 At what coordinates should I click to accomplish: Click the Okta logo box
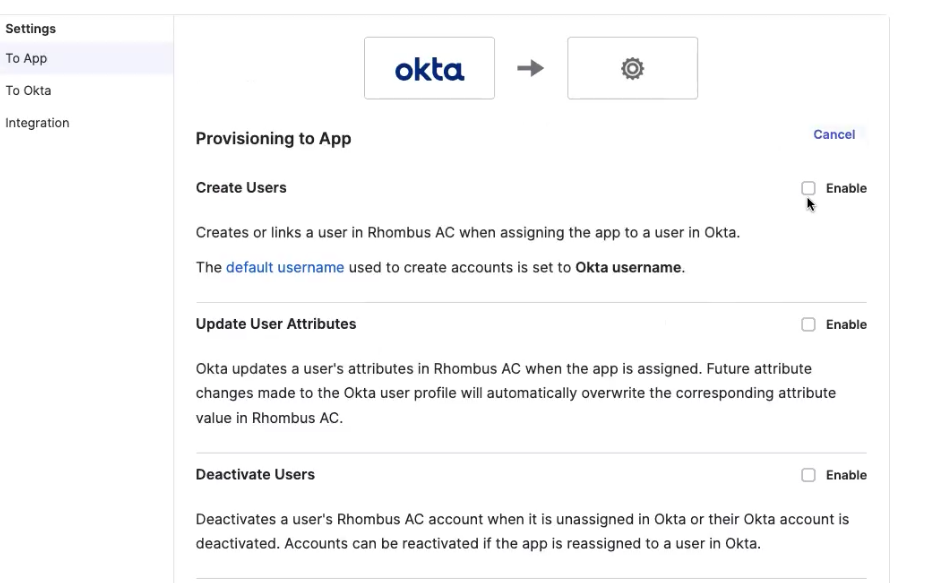click(x=429, y=68)
